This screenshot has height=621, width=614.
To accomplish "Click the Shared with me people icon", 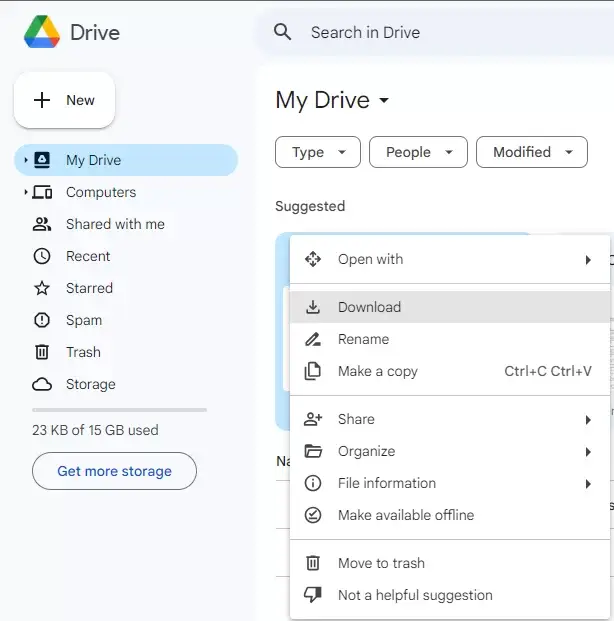I will 42,224.
